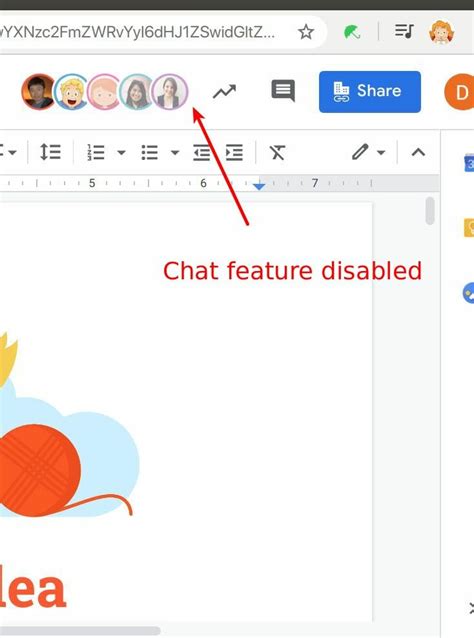474x638 pixels.
Task: Open comment history icon
Action: [283, 91]
